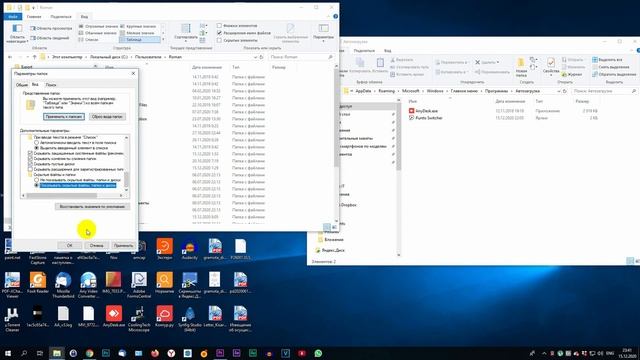The width and height of the screenshot is (640, 360).
Task: Click Область просмотра icon in ribbon
Action: (33, 28)
